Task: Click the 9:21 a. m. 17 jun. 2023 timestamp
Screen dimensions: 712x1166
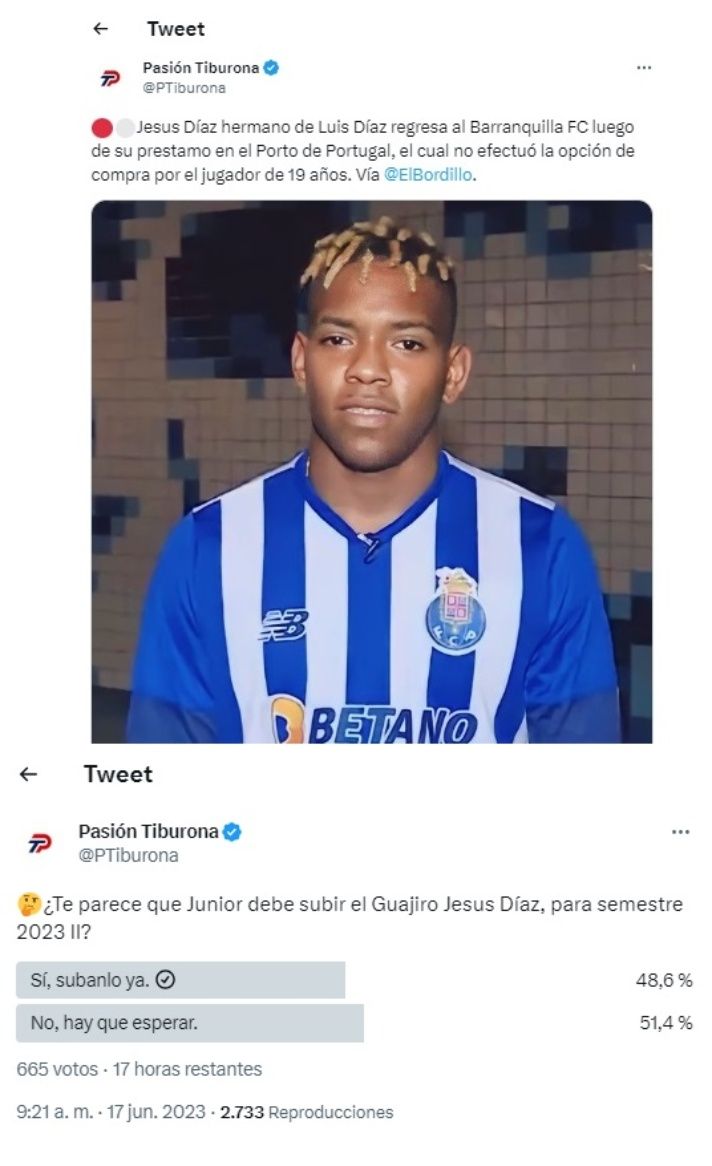Action: click(111, 1112)
